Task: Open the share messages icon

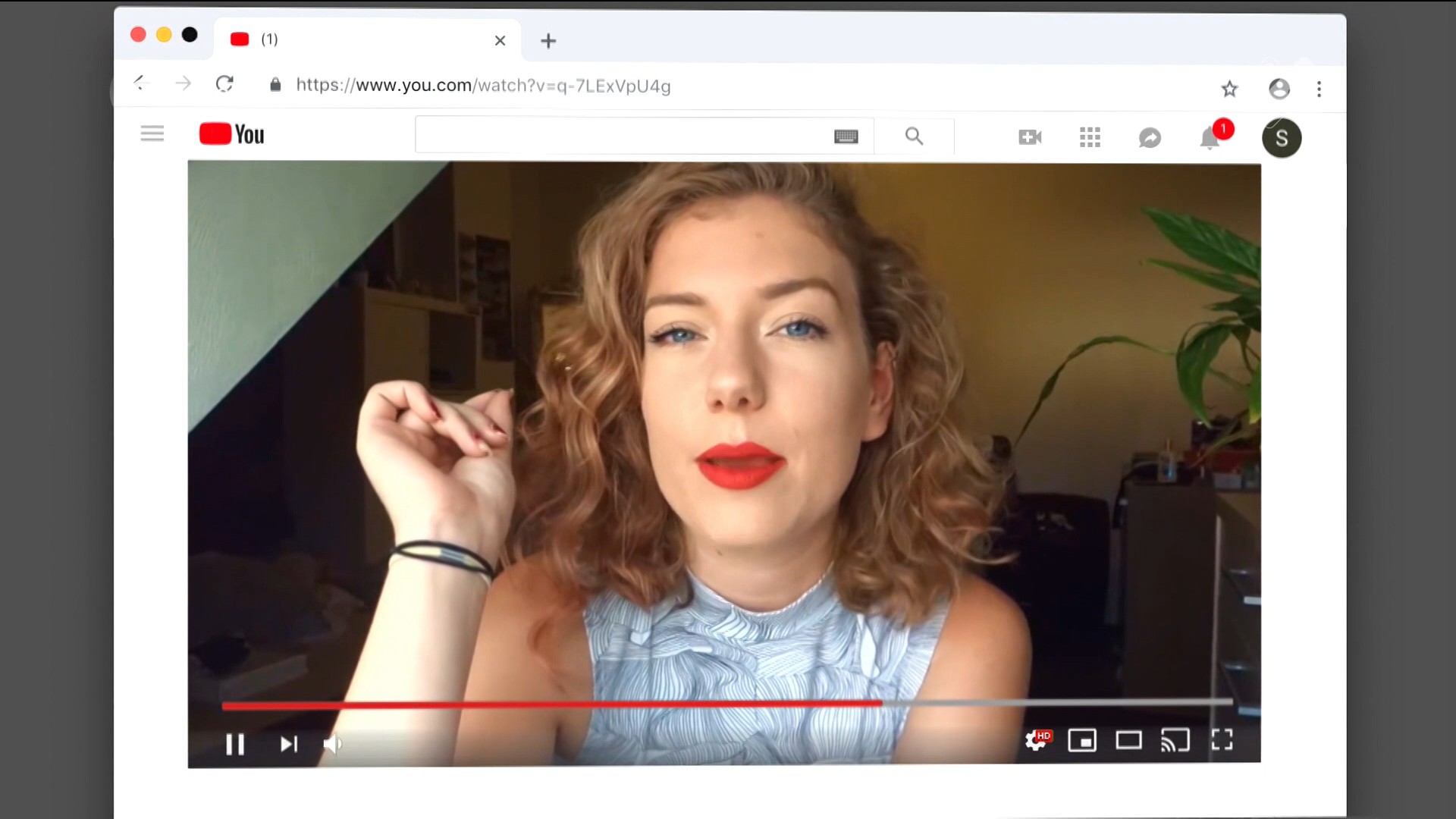Action: [x=1150, y=138]
